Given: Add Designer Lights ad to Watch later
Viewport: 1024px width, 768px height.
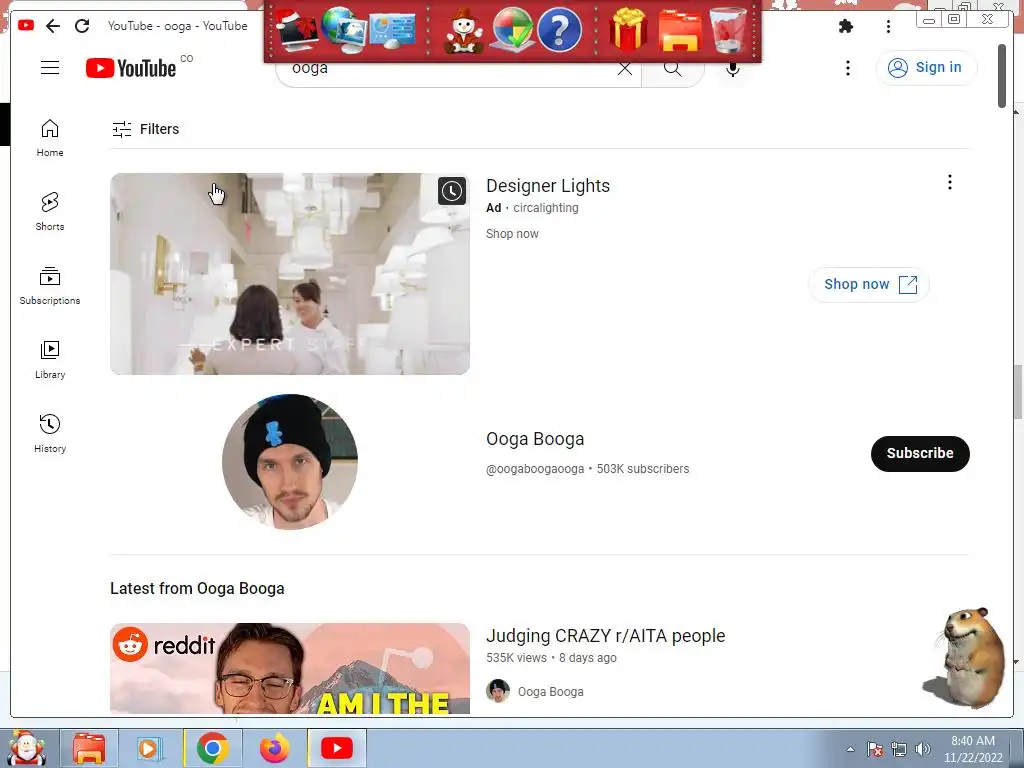Looking at the screenshot, I should click(452, 191).
